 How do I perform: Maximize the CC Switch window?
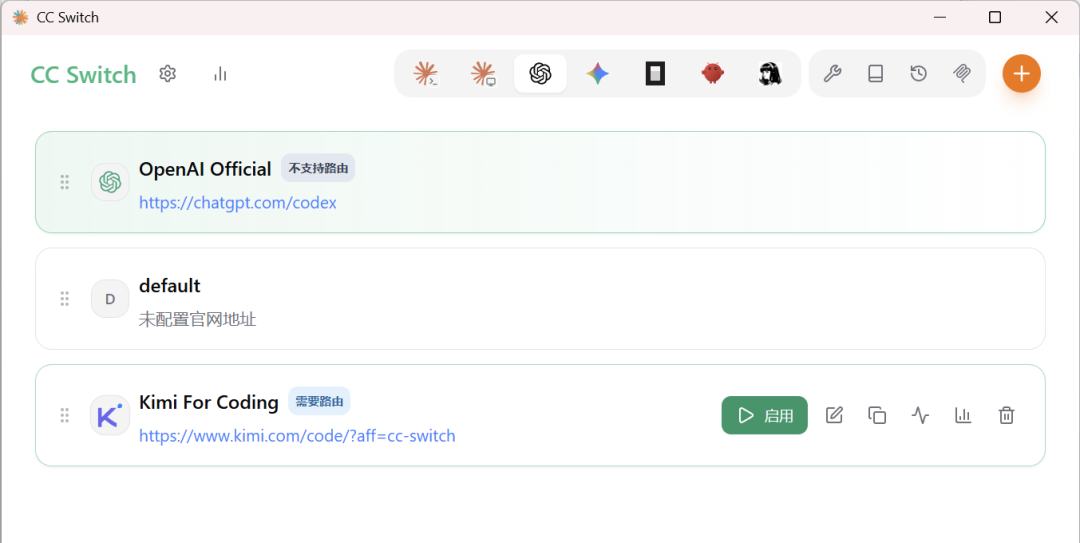(x=995, y=17)
